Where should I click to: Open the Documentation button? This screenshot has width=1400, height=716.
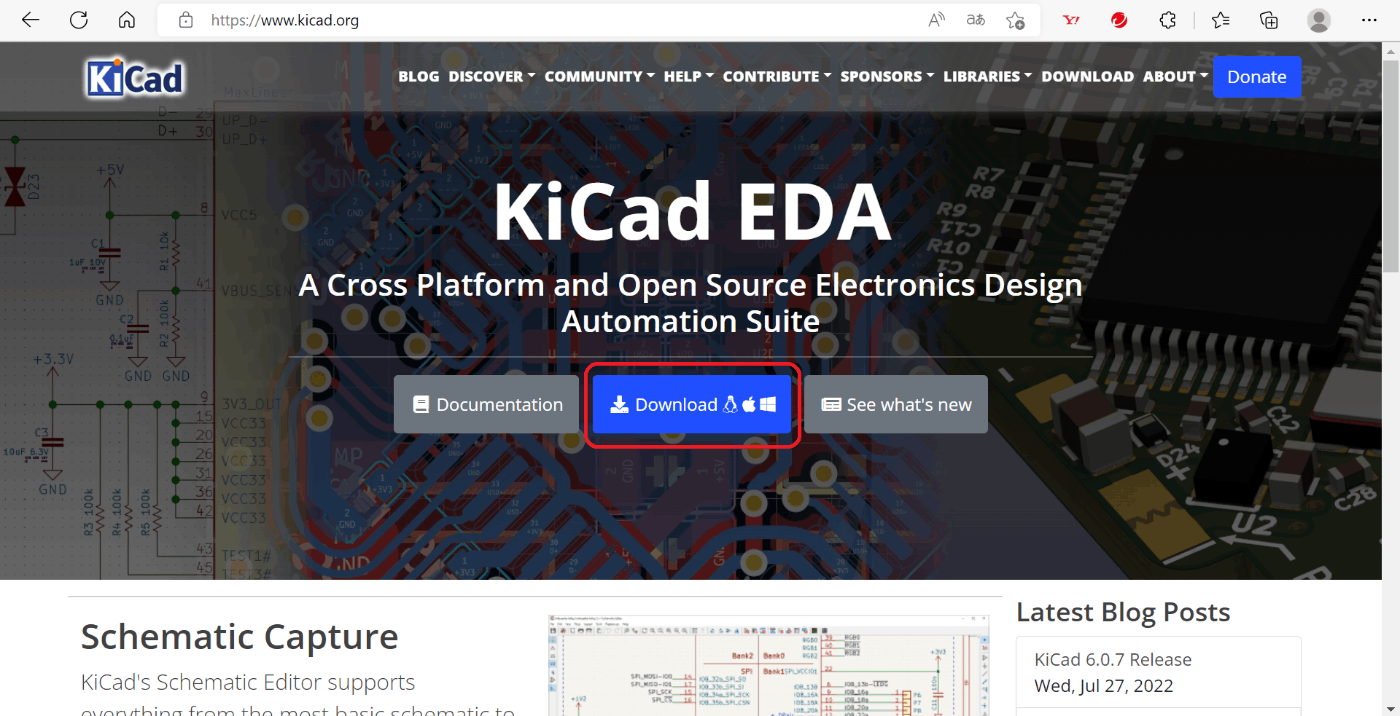[x=487, y=404]
